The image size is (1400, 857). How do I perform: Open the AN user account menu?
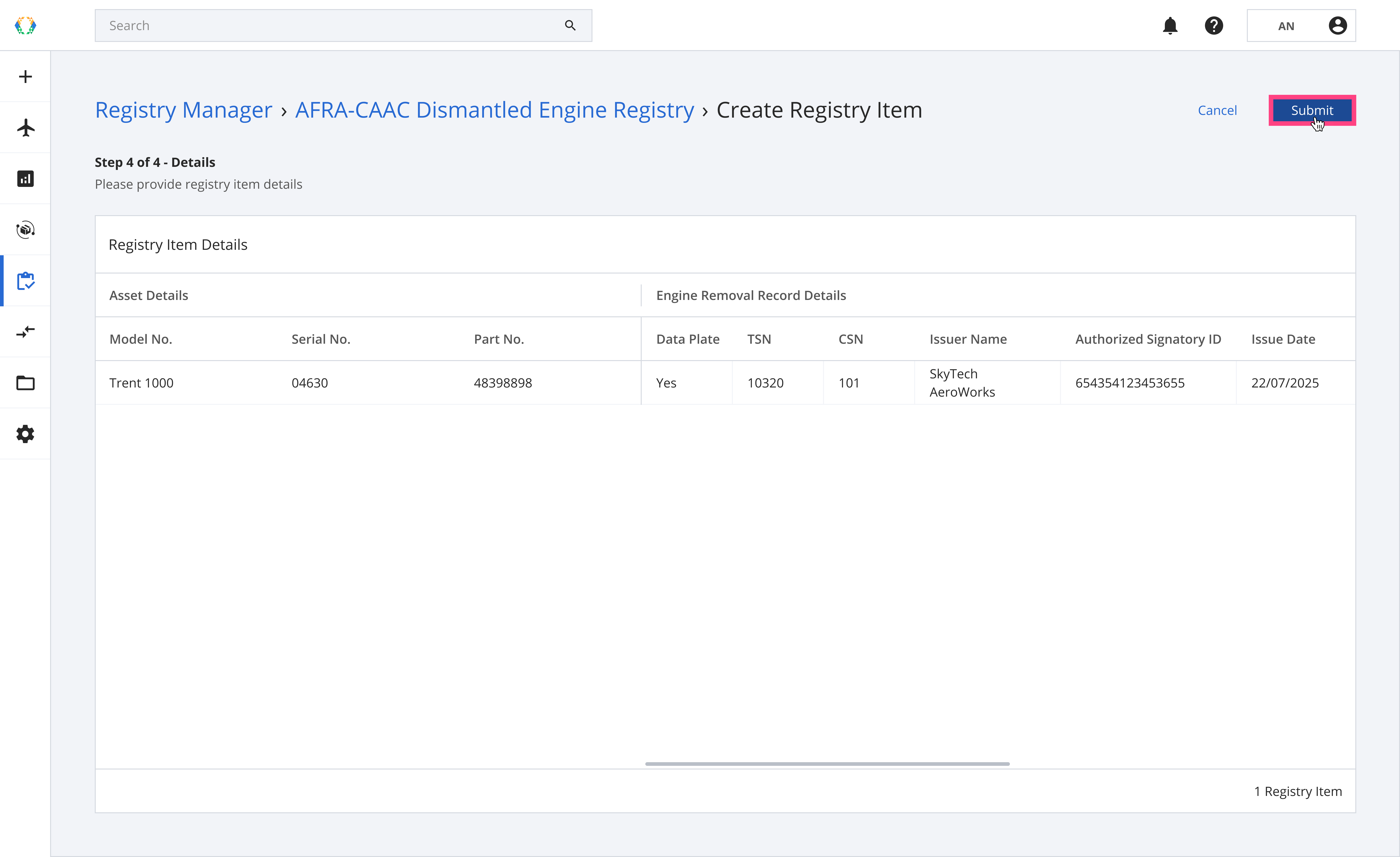[x=1301, y=26]
